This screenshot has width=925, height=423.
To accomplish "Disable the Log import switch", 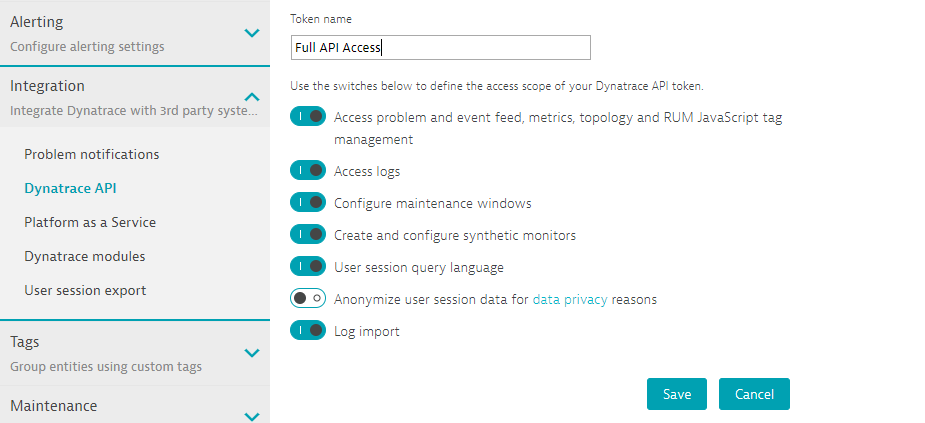I will pyautogui.click(x=308, y=331).
